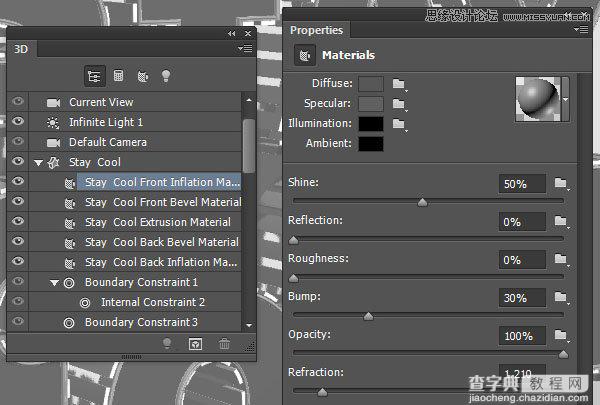Collapse the 3D panel with double arrows
Image resolution: width=600 pixels, height=405 pixels.
click(232, 34)
